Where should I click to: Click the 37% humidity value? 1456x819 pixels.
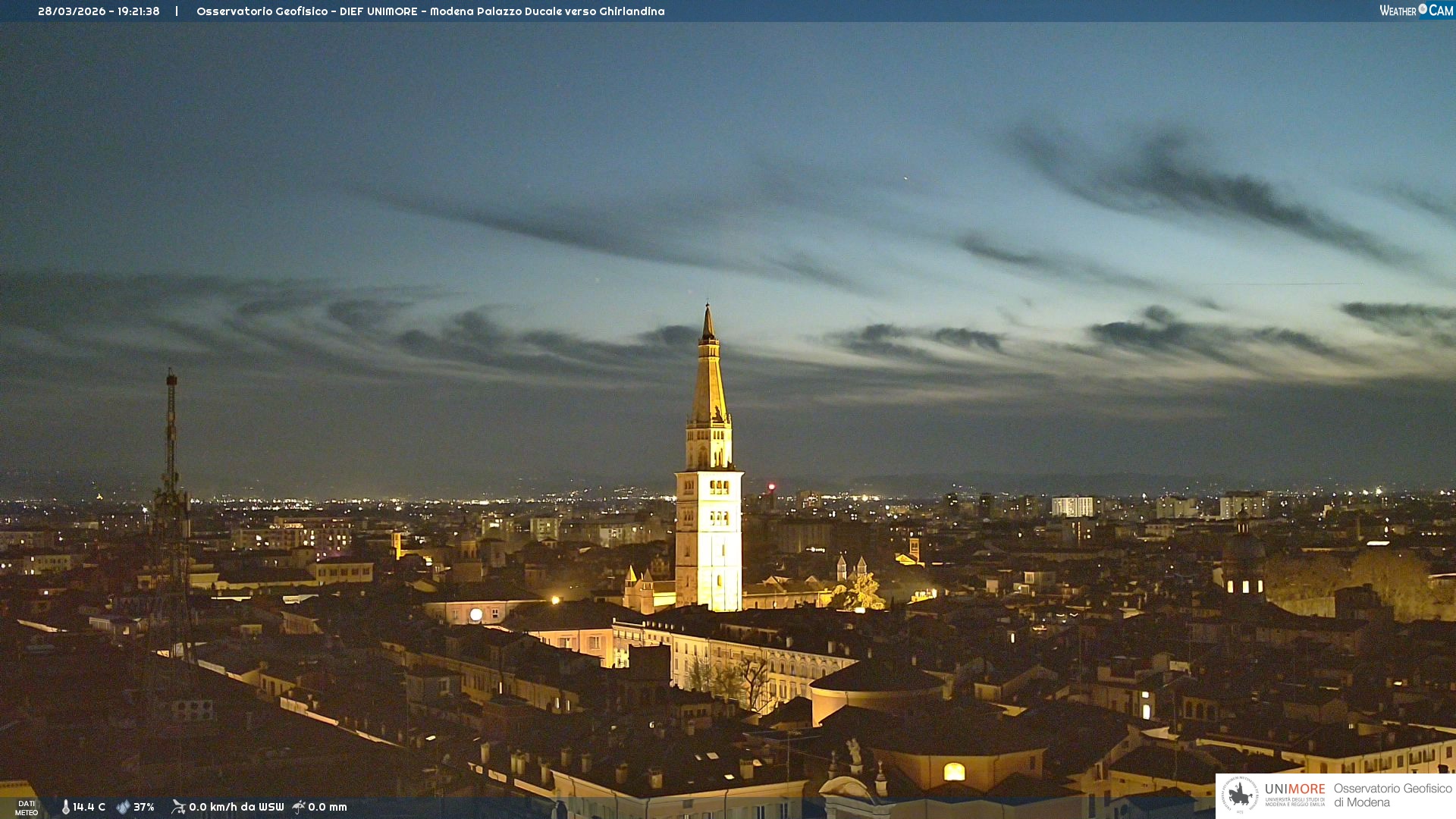[144, 807]
